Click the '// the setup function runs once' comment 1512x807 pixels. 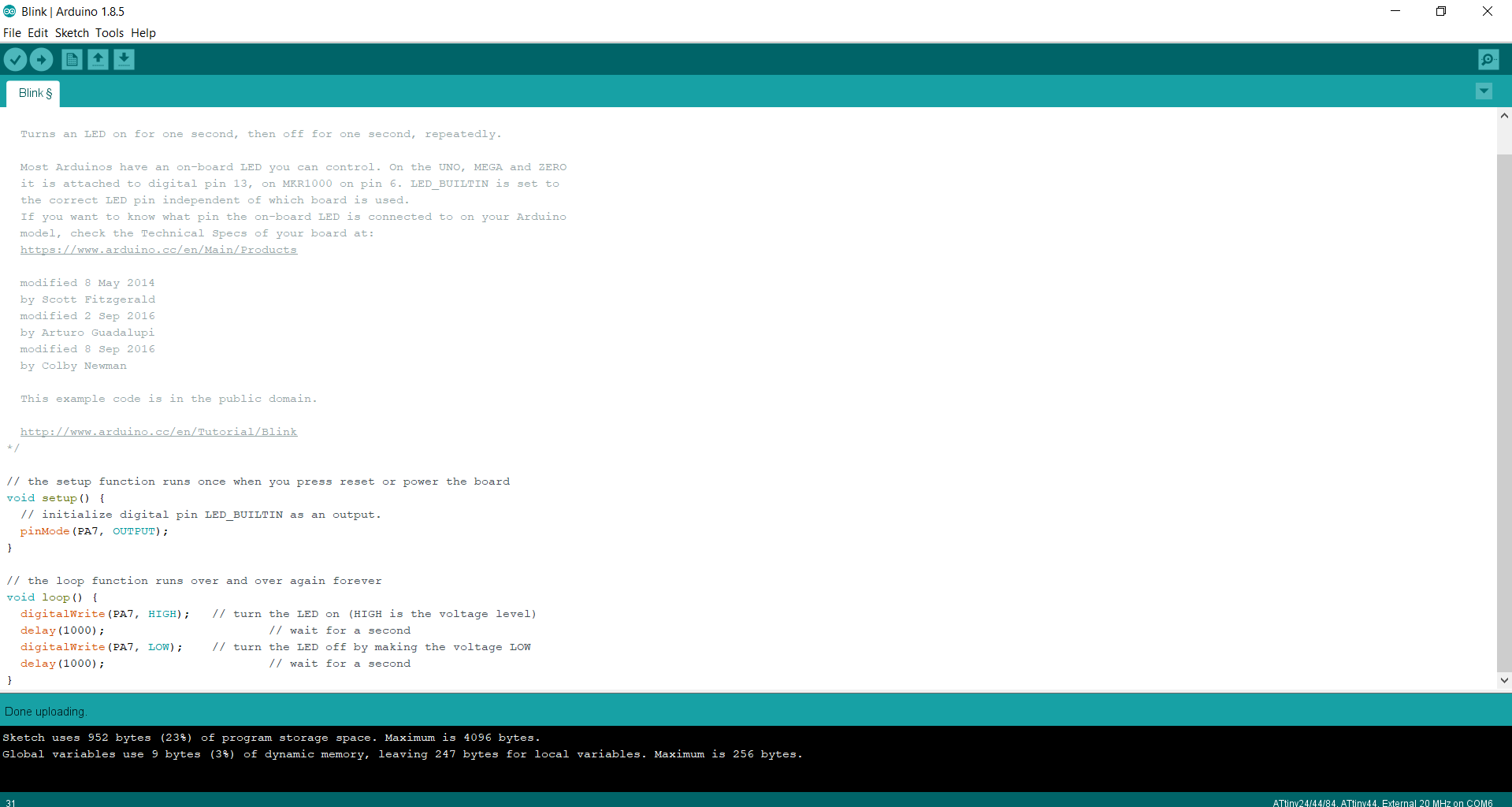click(258, 482)
